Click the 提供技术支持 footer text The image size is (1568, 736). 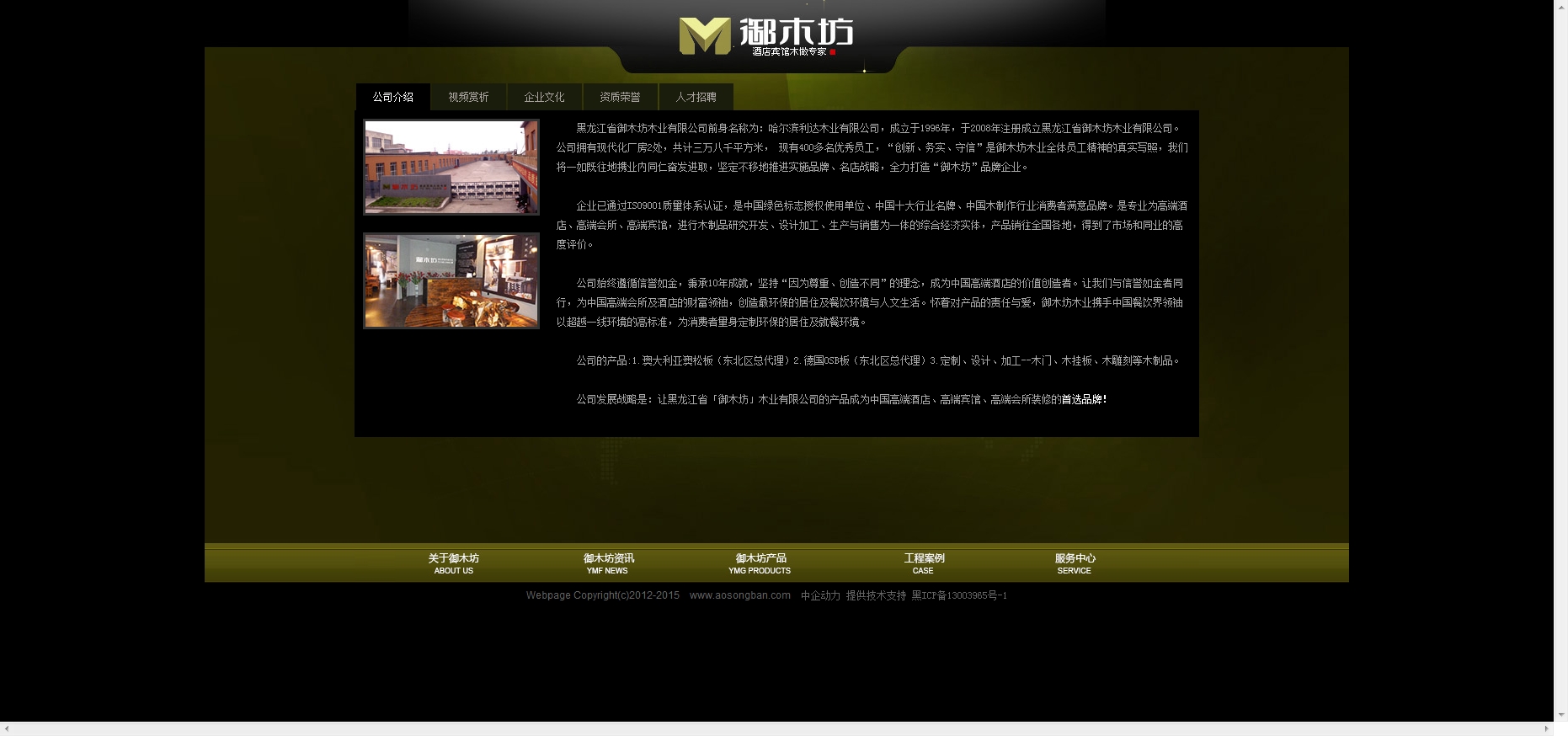point(876,595)
